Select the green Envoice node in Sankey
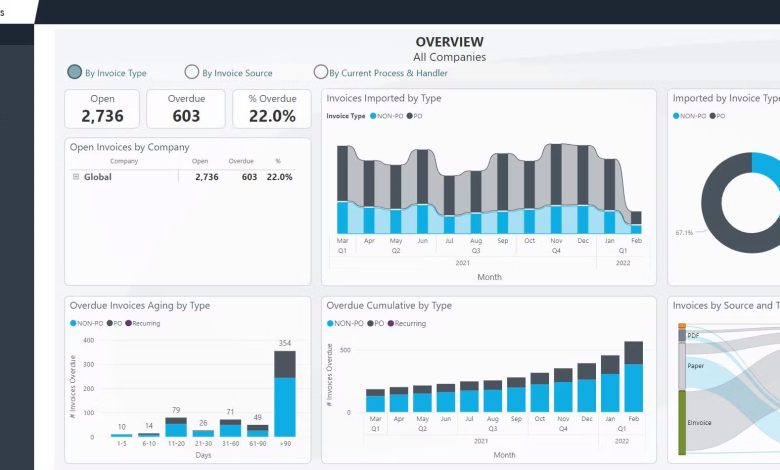The image size is (780, 470). (x=682, y=422)
